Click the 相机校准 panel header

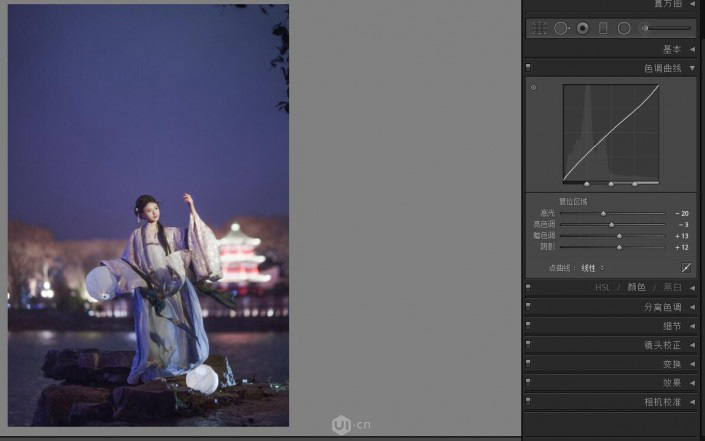tap(662, 402)
